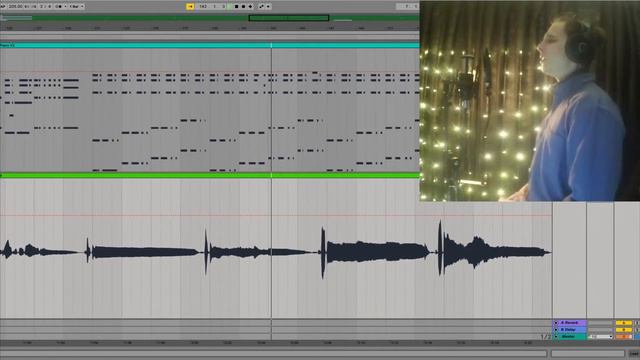Click the arrangement position field
The image size is (640, 360).
[212, 7]
